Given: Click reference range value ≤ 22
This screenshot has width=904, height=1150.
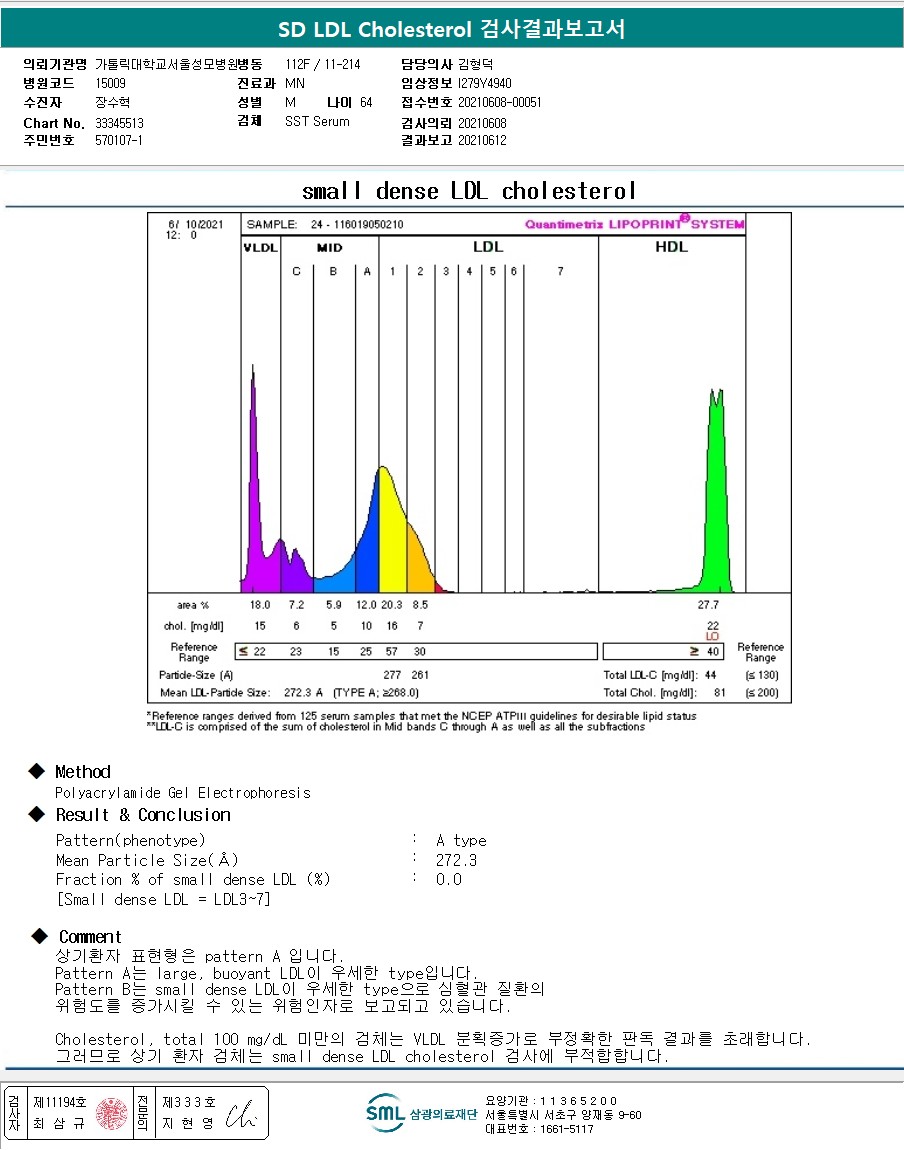Looking at the screenshot, I should (x=252, y=651).
